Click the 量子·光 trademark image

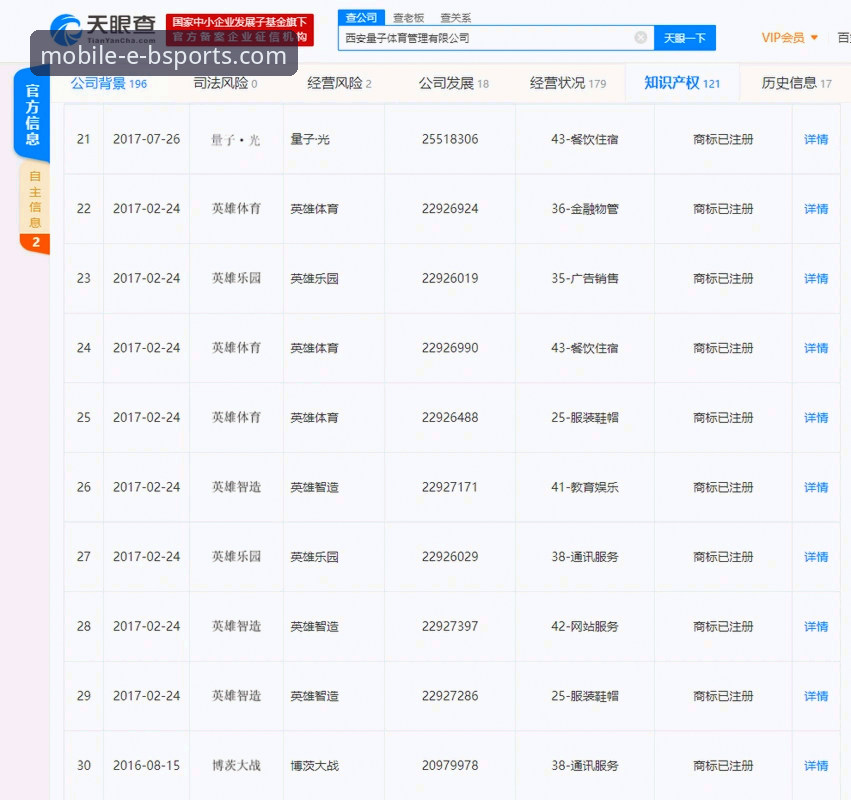235,139
